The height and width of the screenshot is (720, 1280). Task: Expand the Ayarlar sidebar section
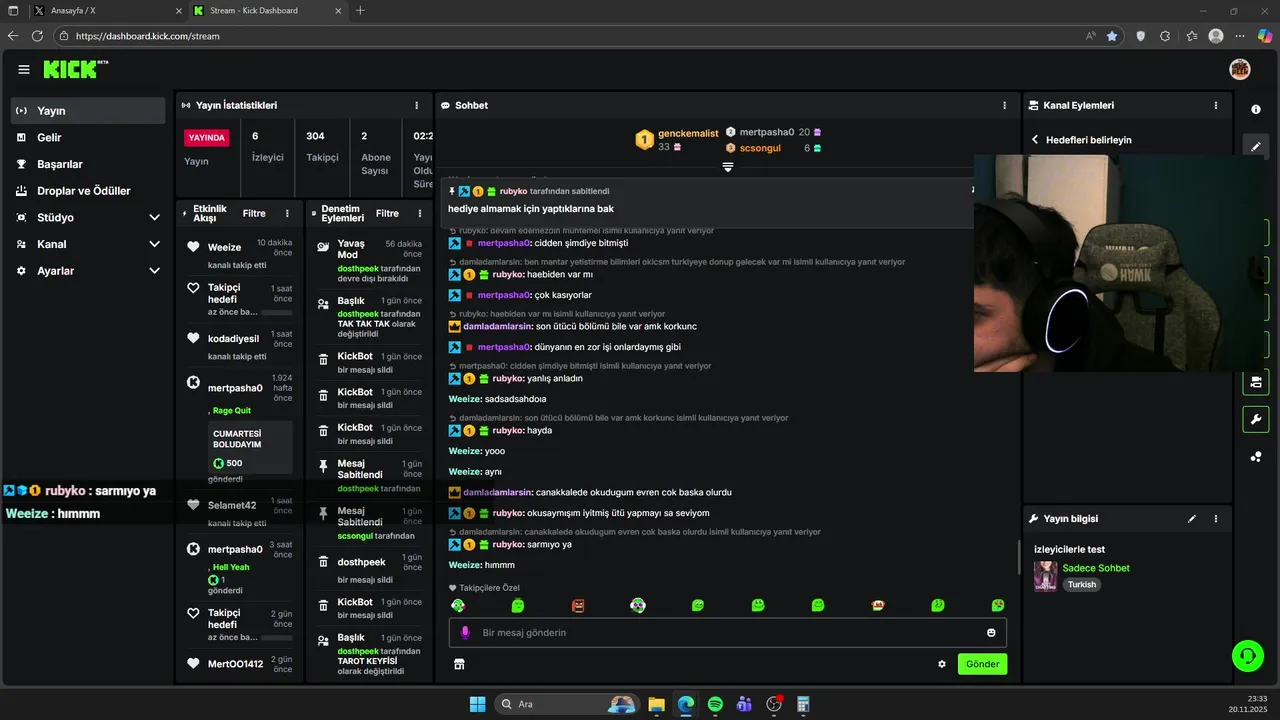click(x=154, y=271)
